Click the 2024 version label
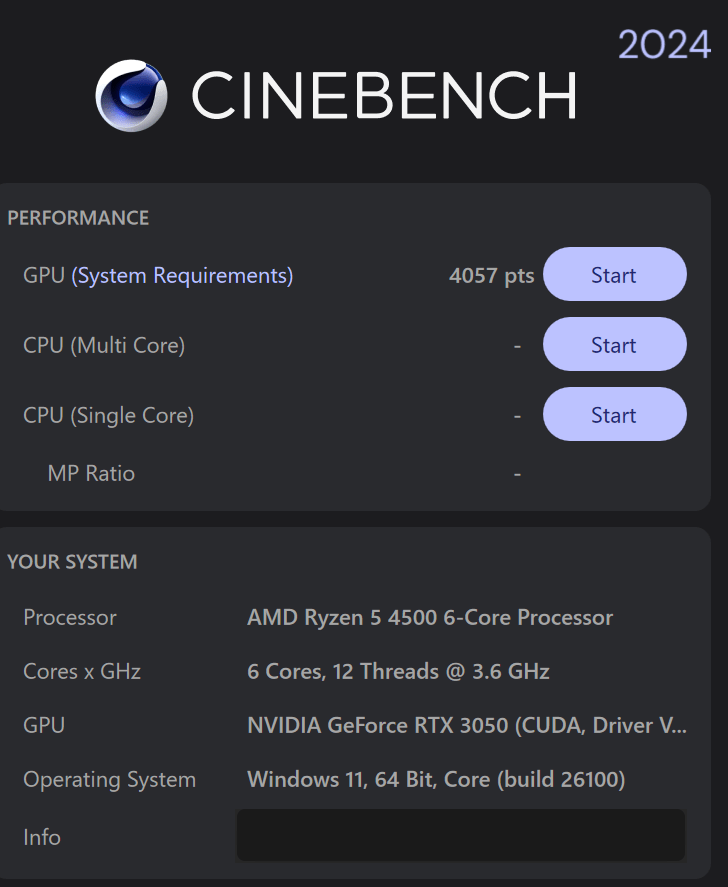728x887 pixels. click(x=664, y=44)
